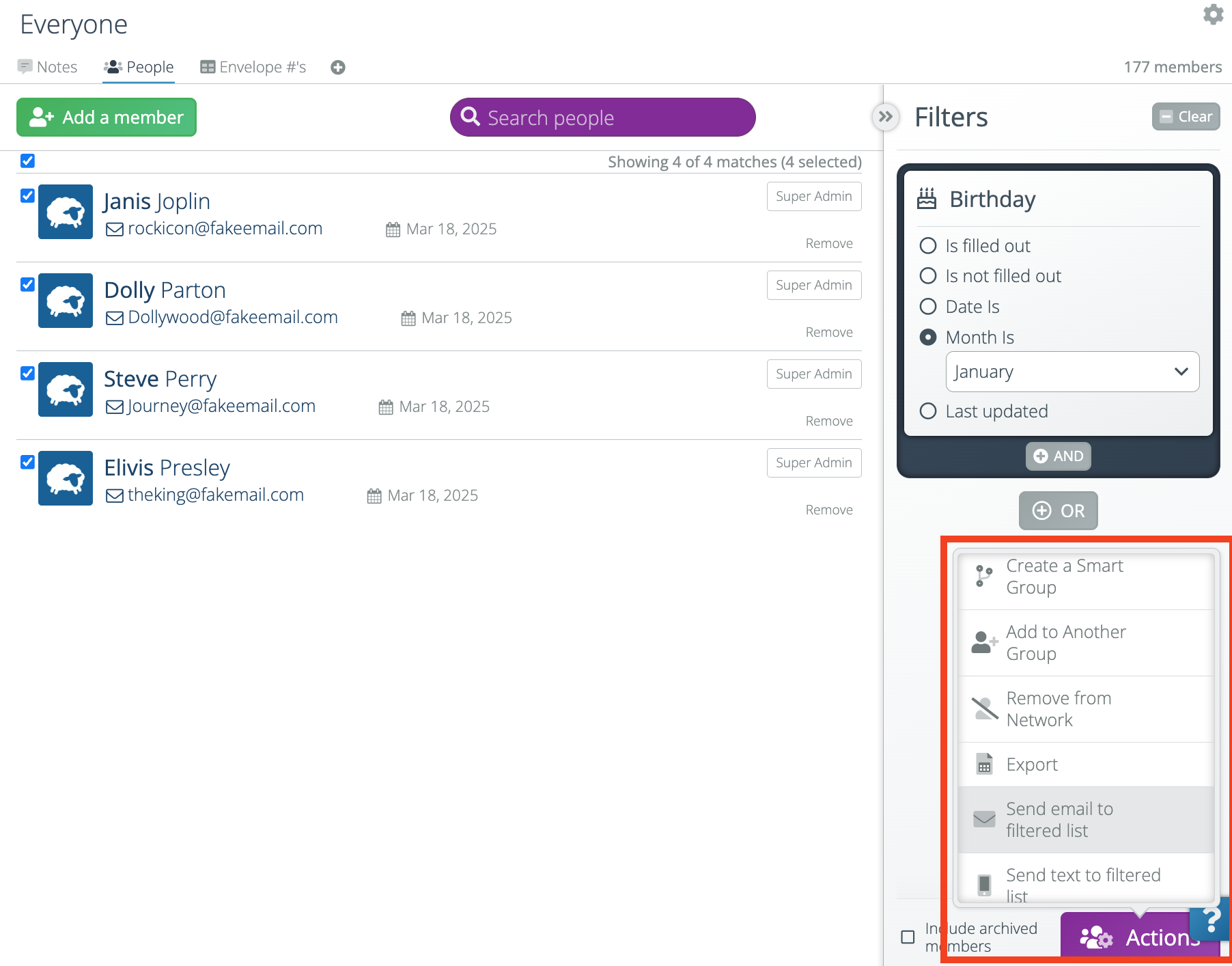Uncheck Dolly Parton's checkbox
Viewport: 1232px width, 966px height.
pyautogui.click(x=27, y=284)
